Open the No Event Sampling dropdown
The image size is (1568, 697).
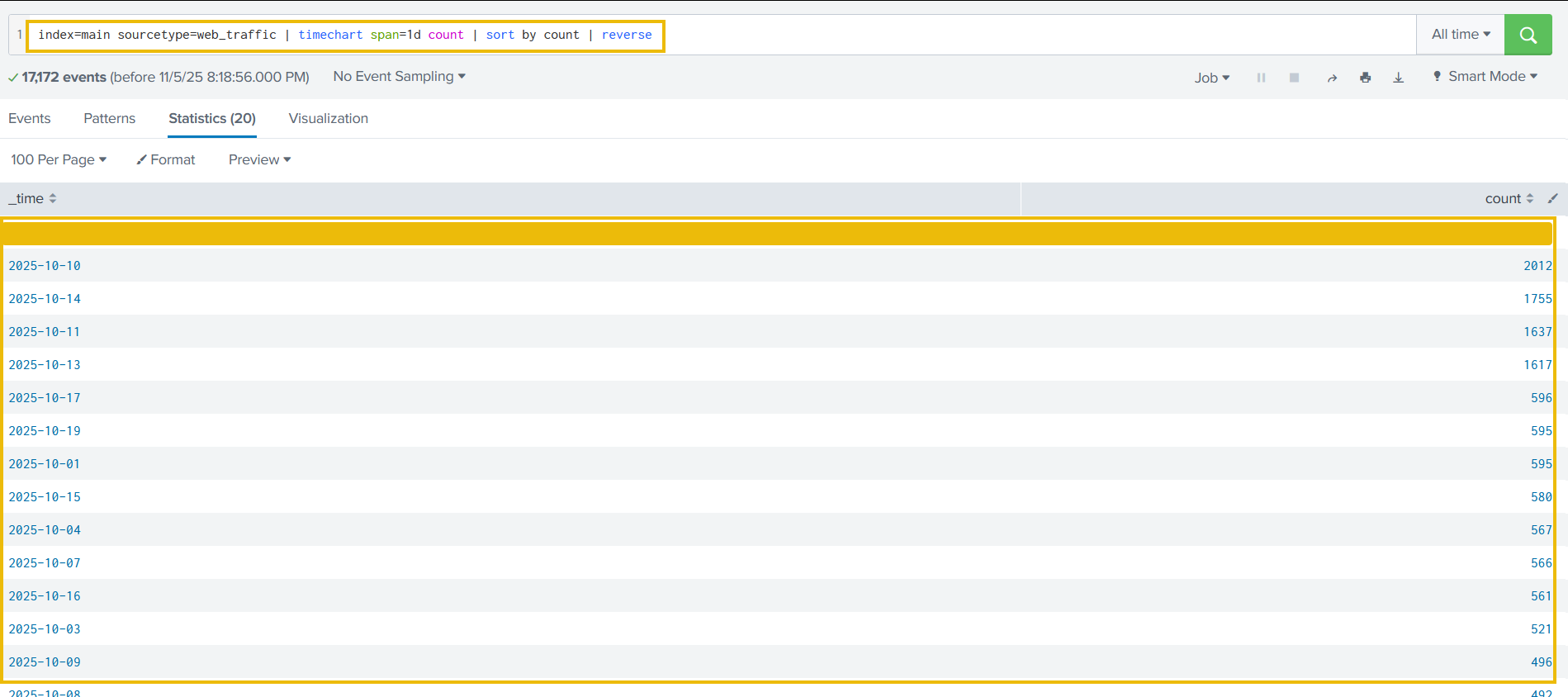pyautogui.click(x=399, y=76)
